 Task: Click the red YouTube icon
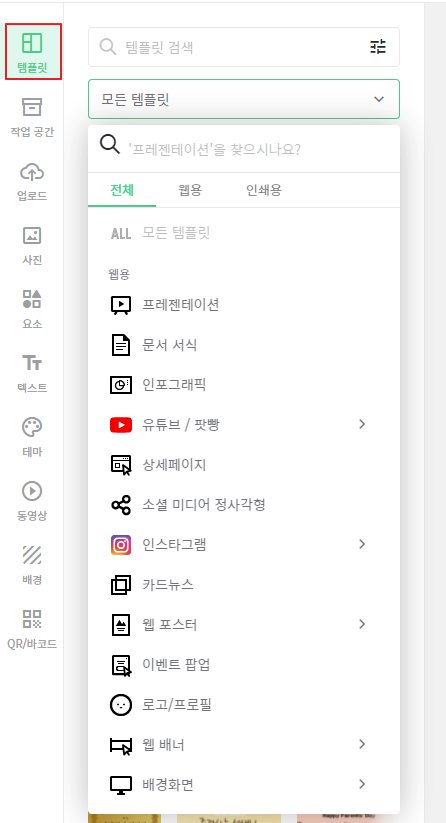[x=121, y=425]
